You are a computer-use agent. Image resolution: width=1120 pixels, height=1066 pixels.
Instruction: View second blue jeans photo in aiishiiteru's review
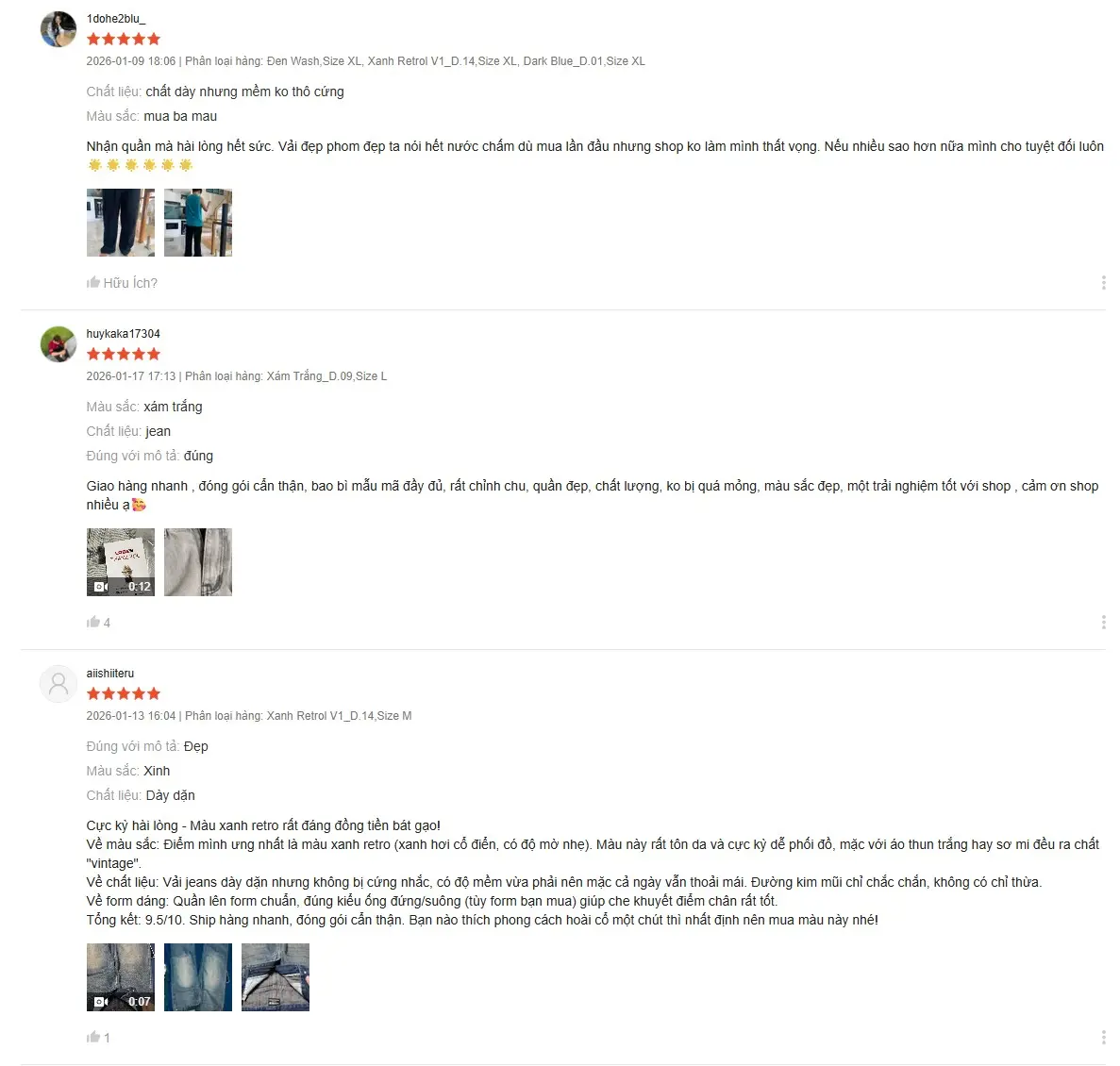tap(198, 976)
